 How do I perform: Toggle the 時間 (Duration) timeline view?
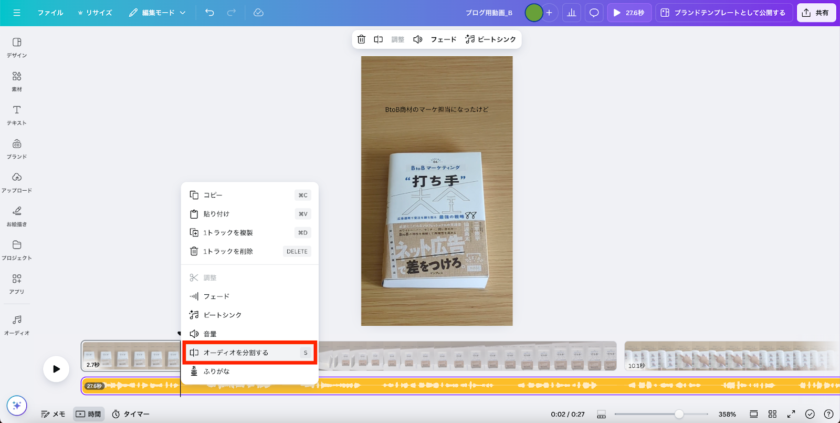88,414
